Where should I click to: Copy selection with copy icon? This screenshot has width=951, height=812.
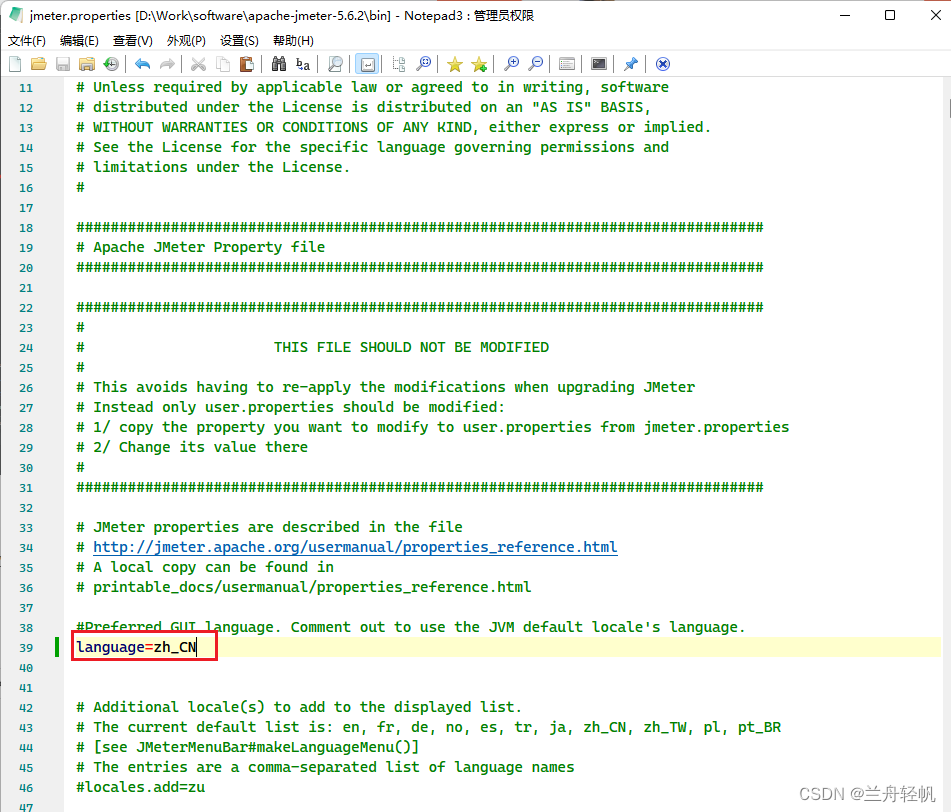(x=223, y=64)
